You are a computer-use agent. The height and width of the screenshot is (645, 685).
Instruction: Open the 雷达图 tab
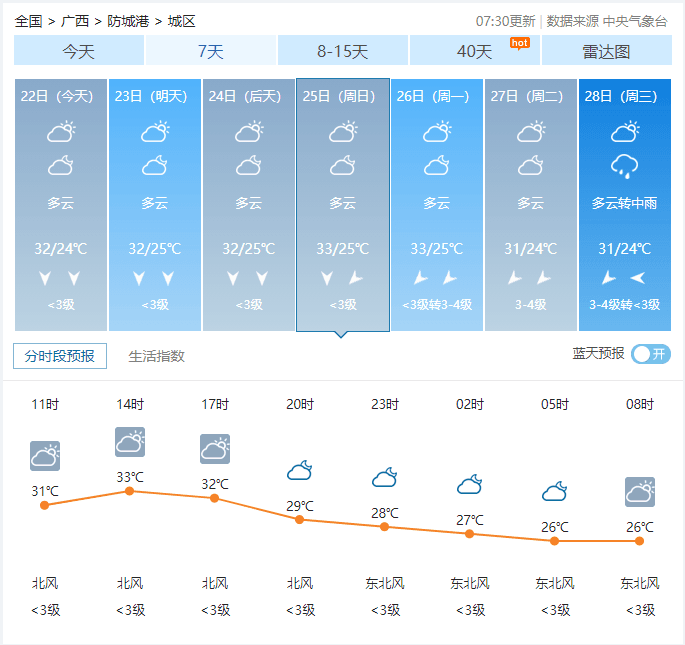pos(606,51)
